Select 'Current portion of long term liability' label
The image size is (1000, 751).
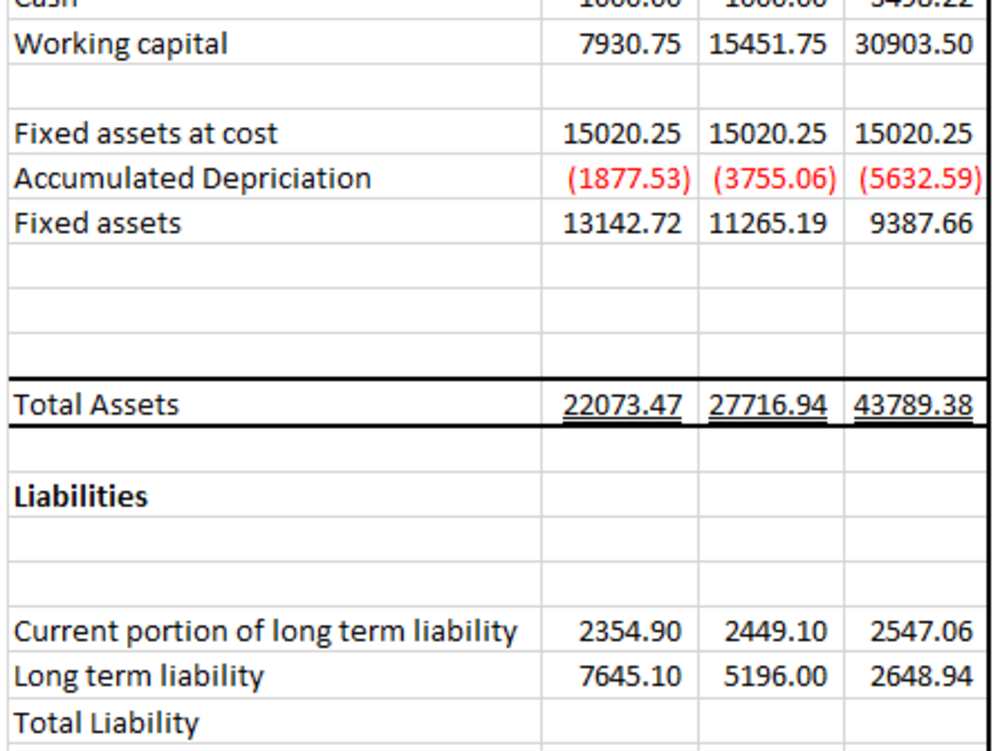tap(265, 632)
